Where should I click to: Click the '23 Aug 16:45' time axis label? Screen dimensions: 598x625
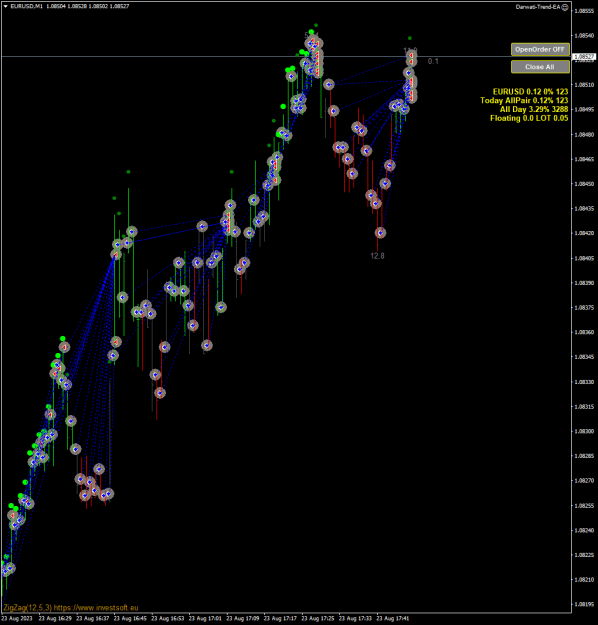coord(130,619)
